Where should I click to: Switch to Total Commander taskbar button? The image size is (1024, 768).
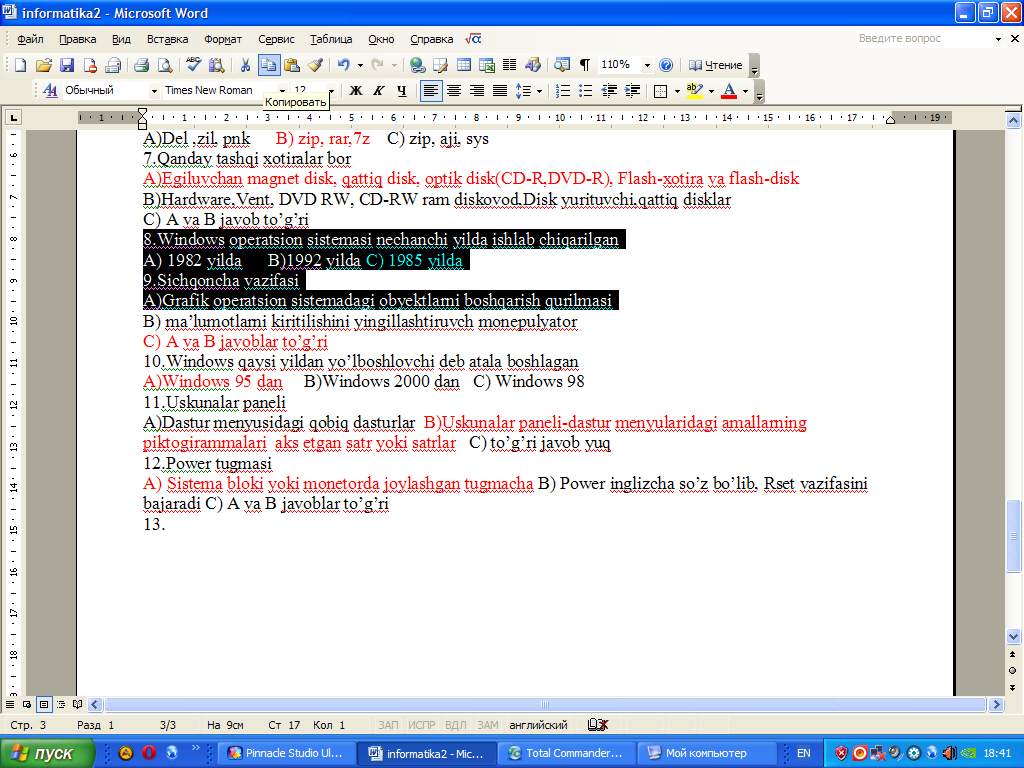coord(566,753)
